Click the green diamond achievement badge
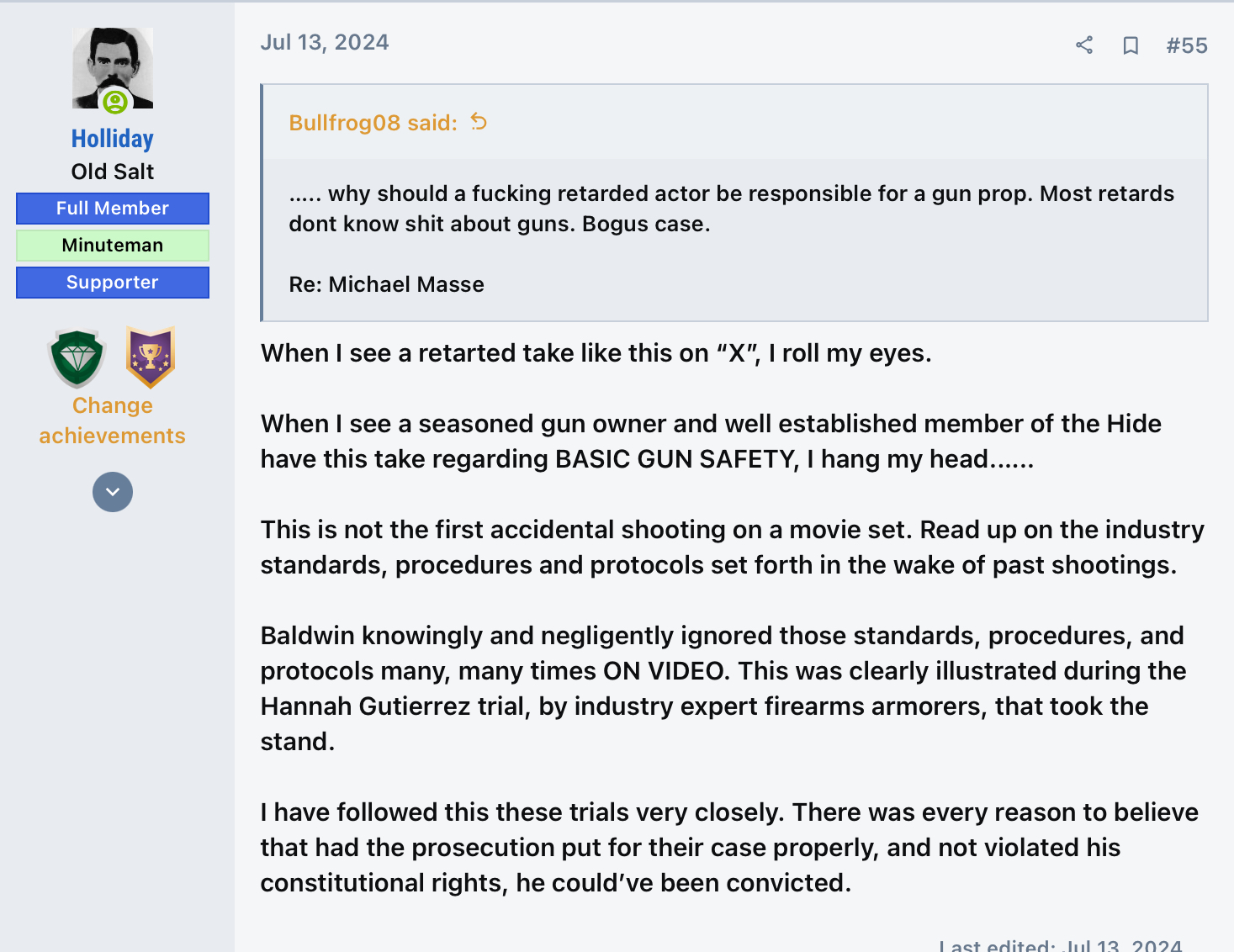Viewport: 1234px width, 952px height. pos(77,357)
